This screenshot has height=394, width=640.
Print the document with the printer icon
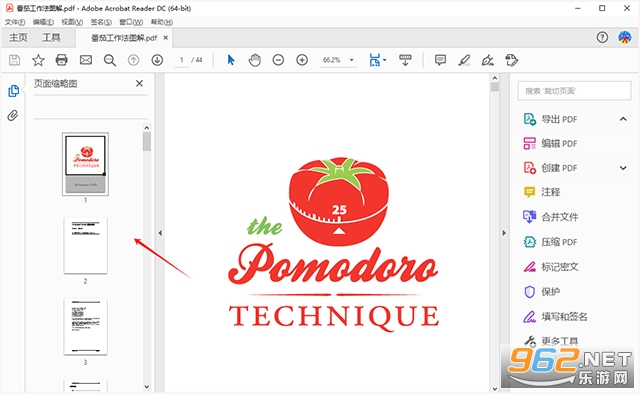coord(62,60)
